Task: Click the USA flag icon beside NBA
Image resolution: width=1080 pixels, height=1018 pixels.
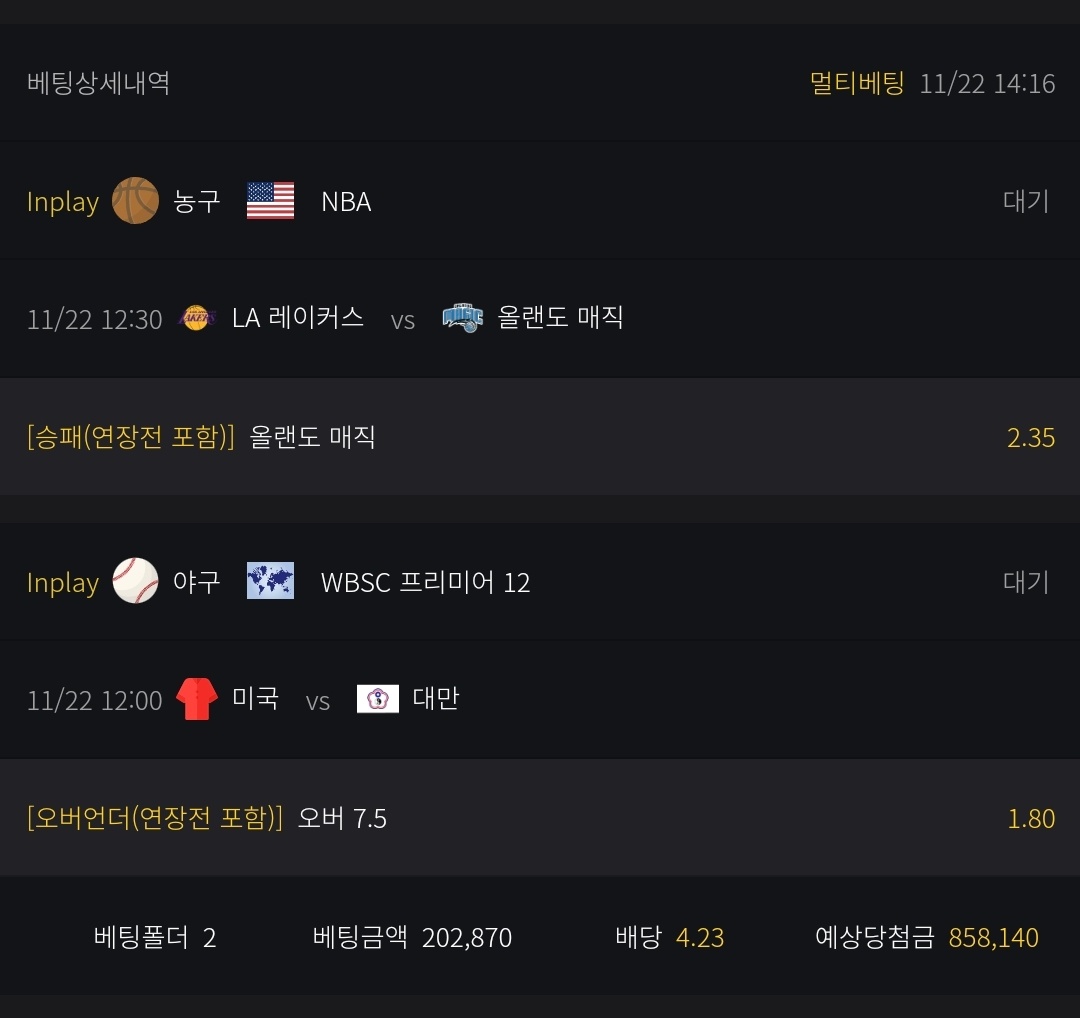Action: point(270,201)
